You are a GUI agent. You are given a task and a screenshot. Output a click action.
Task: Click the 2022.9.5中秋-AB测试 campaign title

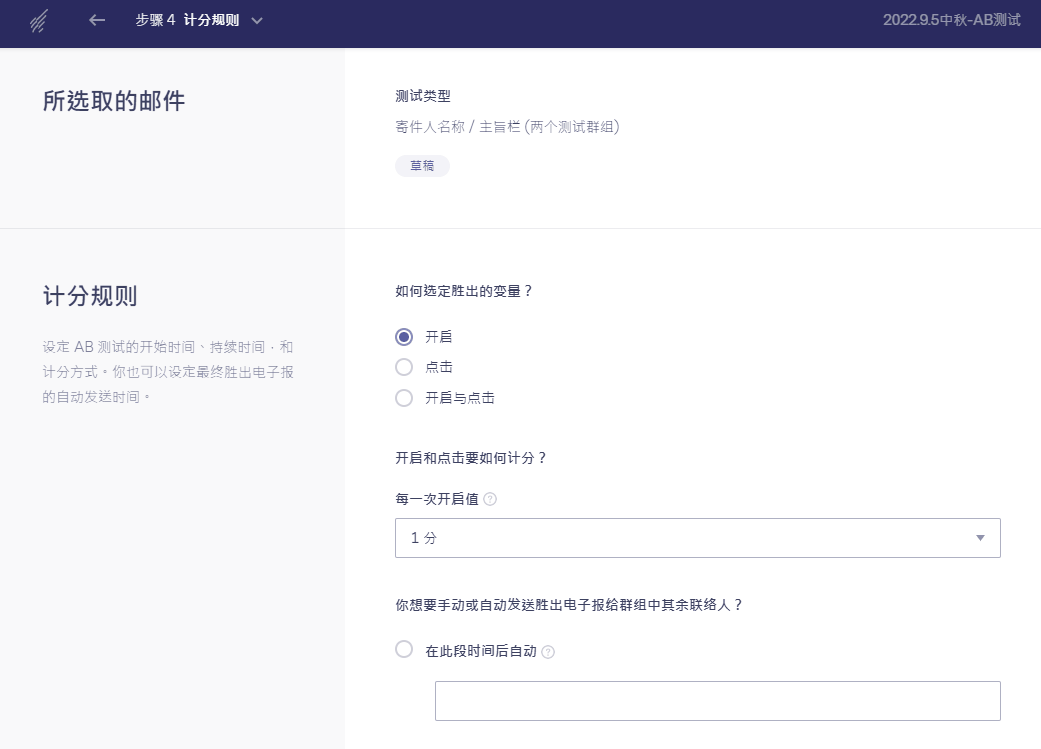pos(951,20)
